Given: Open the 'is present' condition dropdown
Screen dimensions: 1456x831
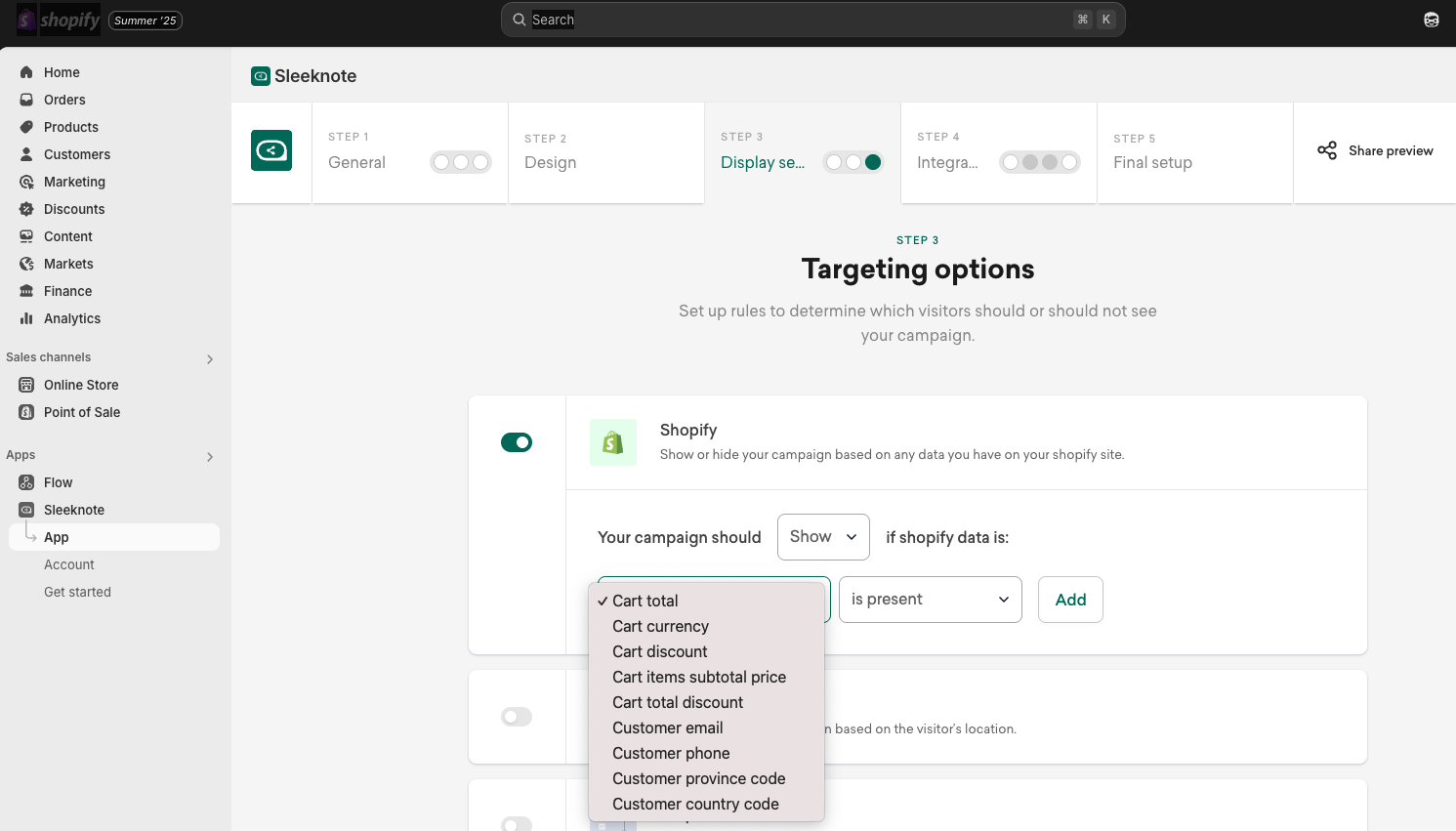Looking at the screenshot, I should tap(931, 600).
